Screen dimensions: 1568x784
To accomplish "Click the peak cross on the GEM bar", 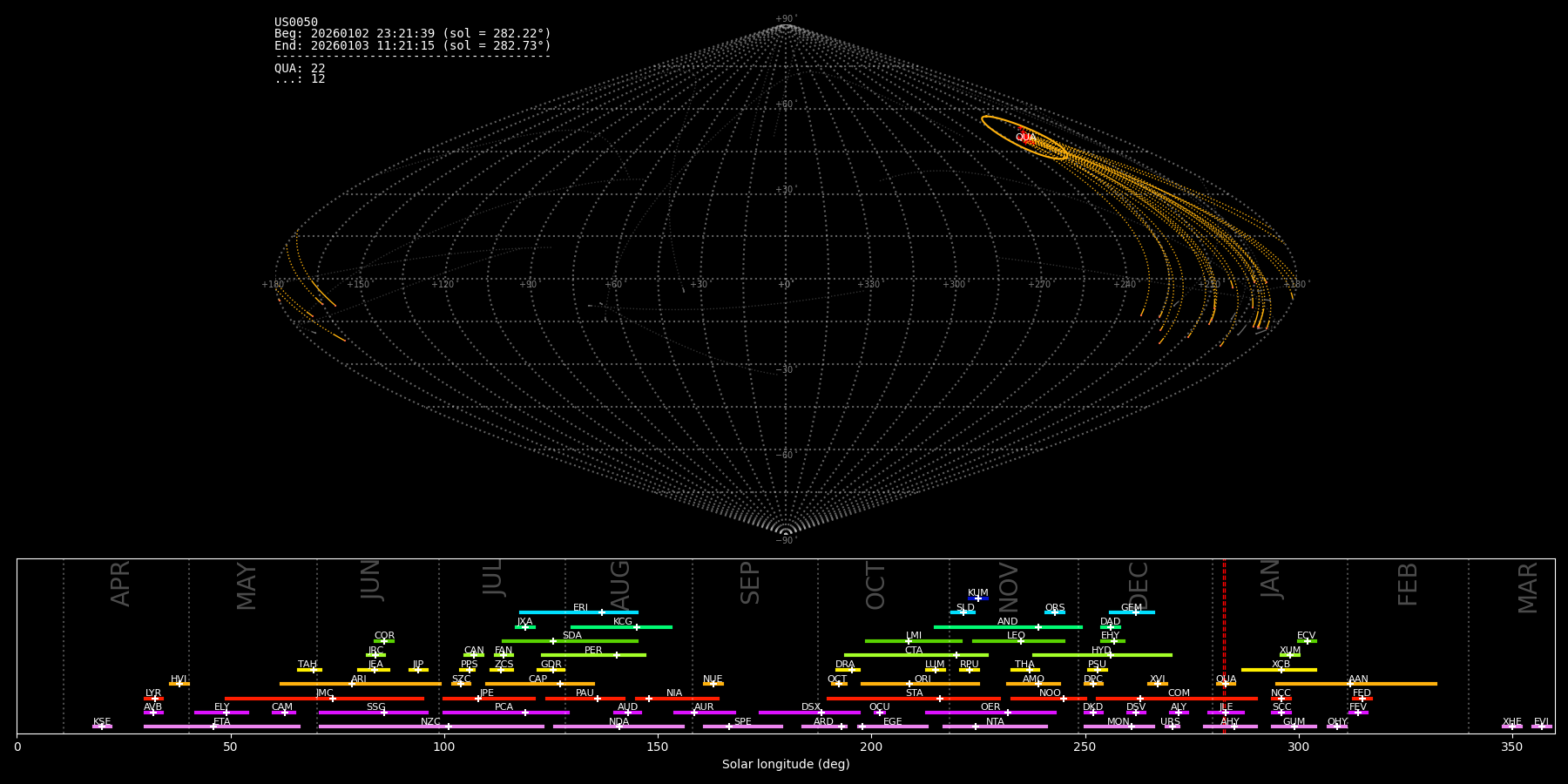I will [1135, 612].
